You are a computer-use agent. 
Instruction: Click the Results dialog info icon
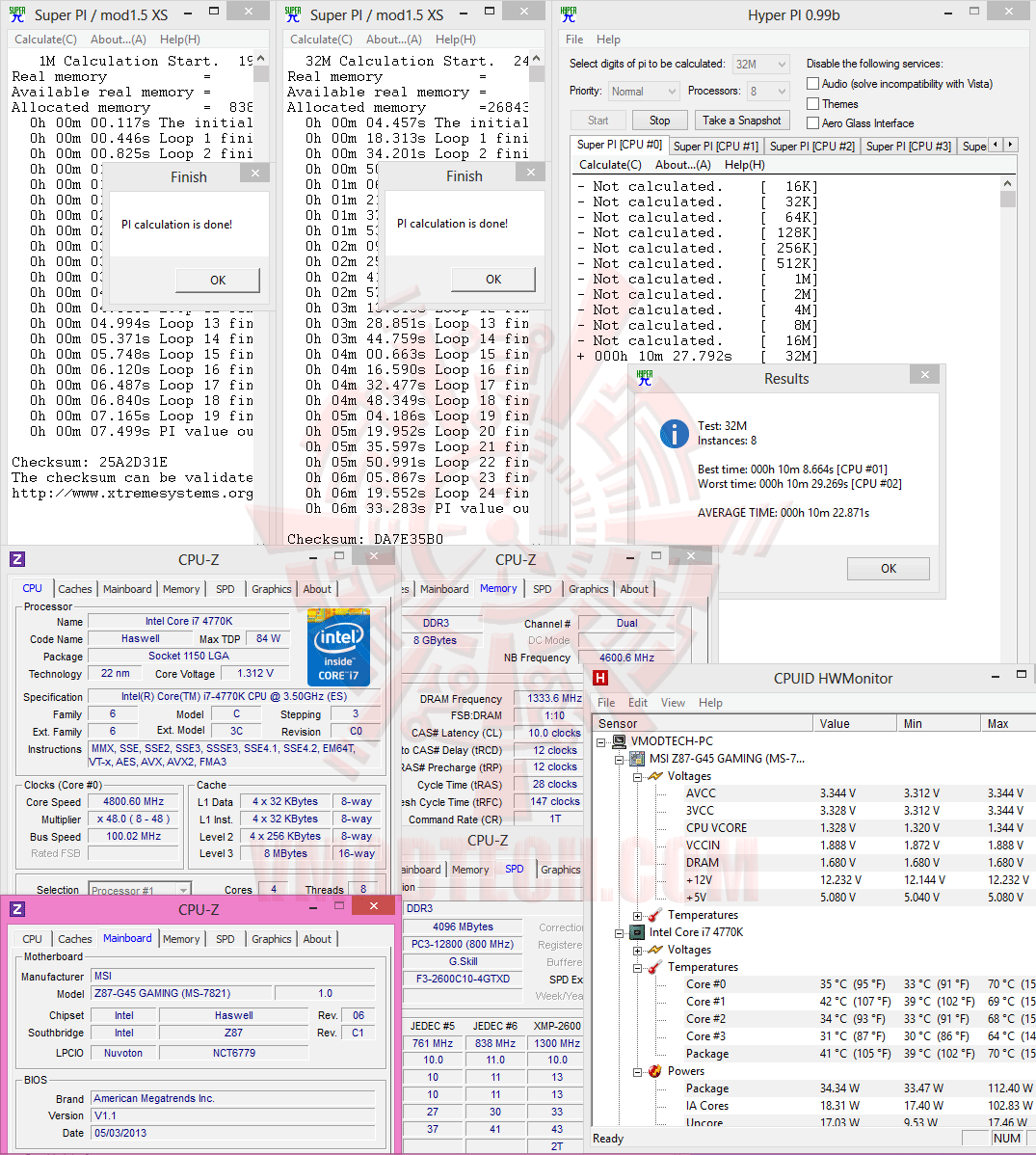click(x=674, y=433)
